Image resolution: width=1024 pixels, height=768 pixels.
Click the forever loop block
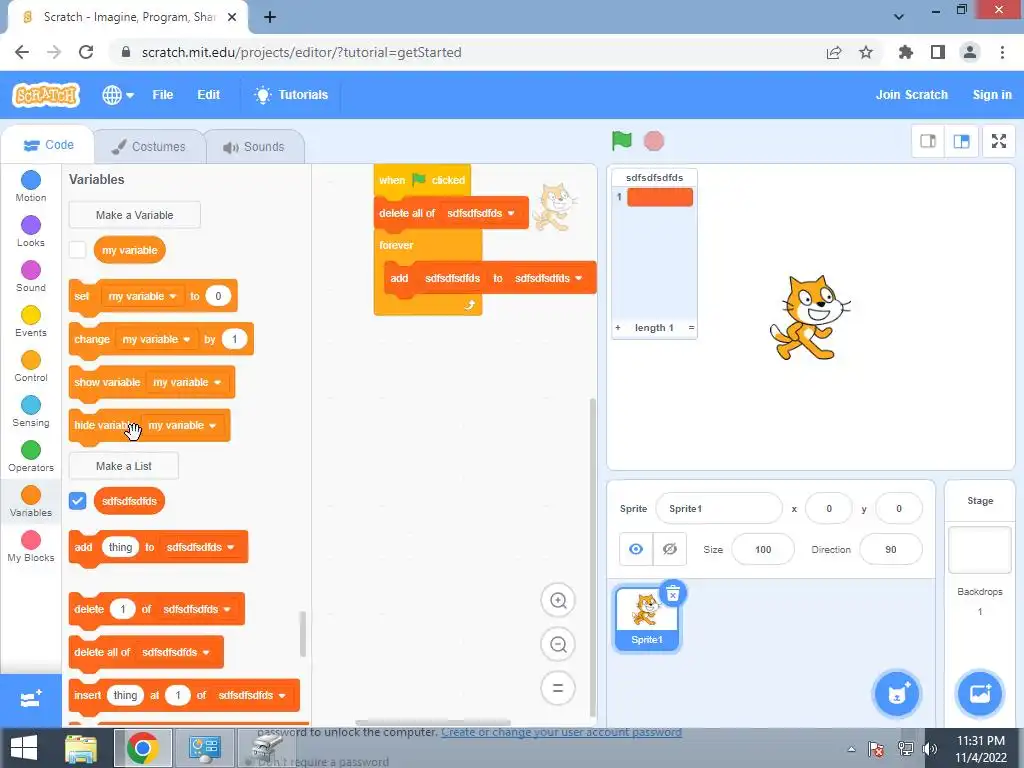pyautogui.click(x=397, y=246)
